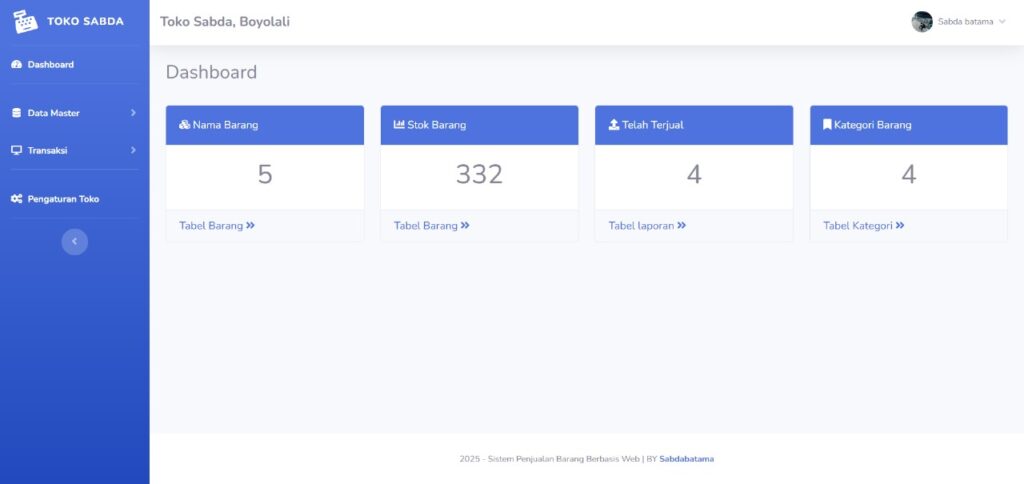Open the Sabda batama user dropdown arrow
The height and width of the screenshot is (484, 1024).
(1002, 22)
